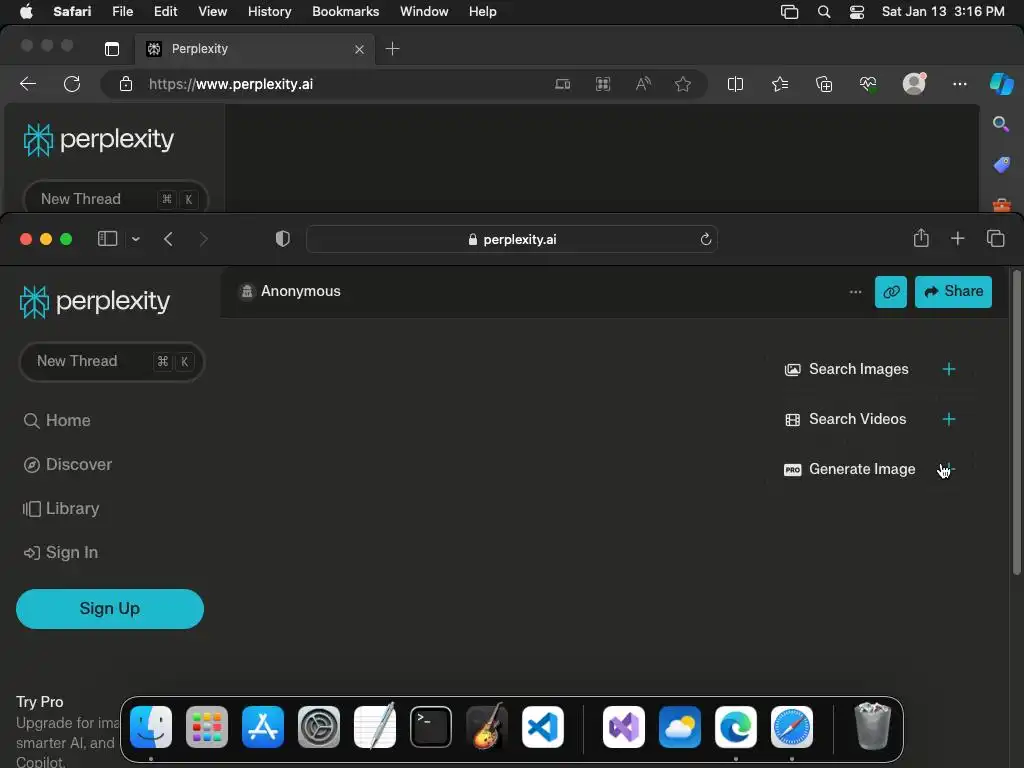Expand the Safari sidebar dropdown chevron
The height and width of the screenshot is (768, 1024).
[136, 239]
